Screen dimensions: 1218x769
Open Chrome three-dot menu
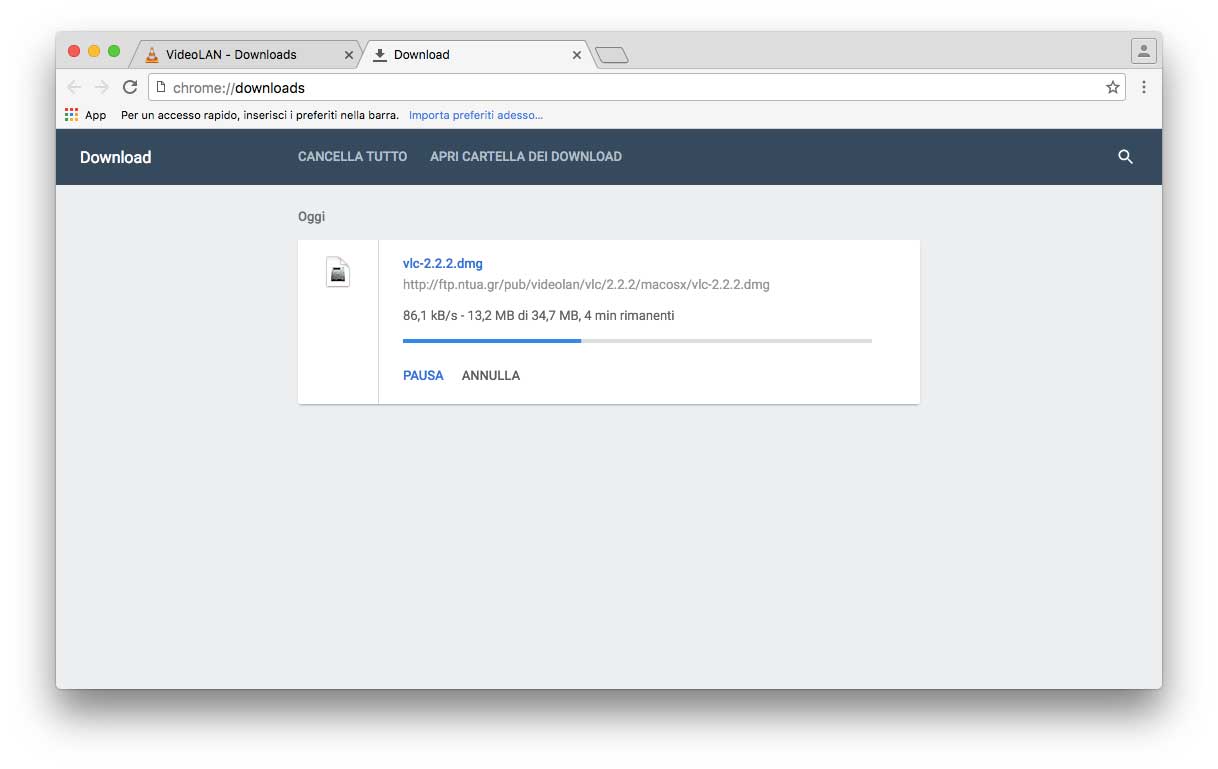point(1144,87)
